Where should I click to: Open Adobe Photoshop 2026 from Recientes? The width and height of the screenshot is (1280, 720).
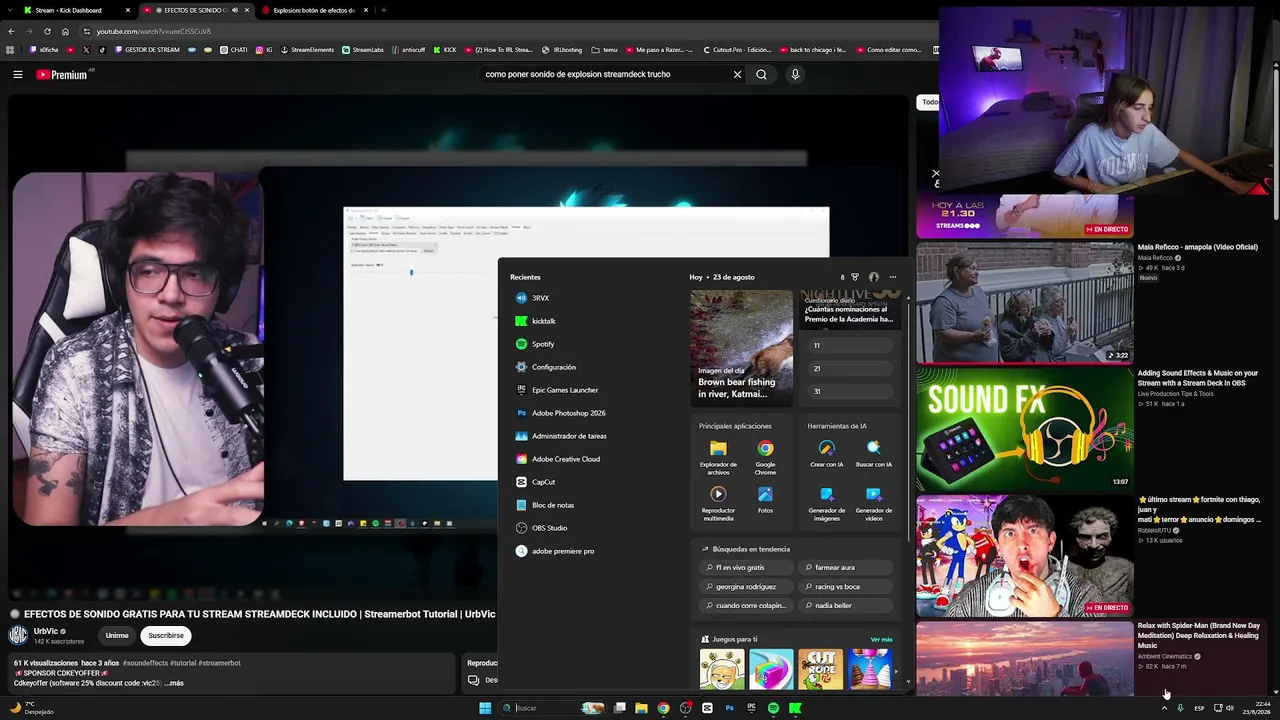[x=560, y=413]
